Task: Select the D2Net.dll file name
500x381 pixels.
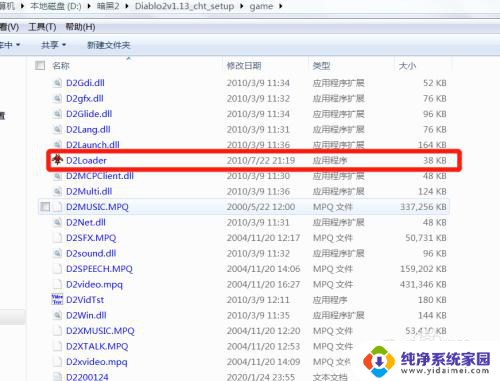Action: pos(86,223)
